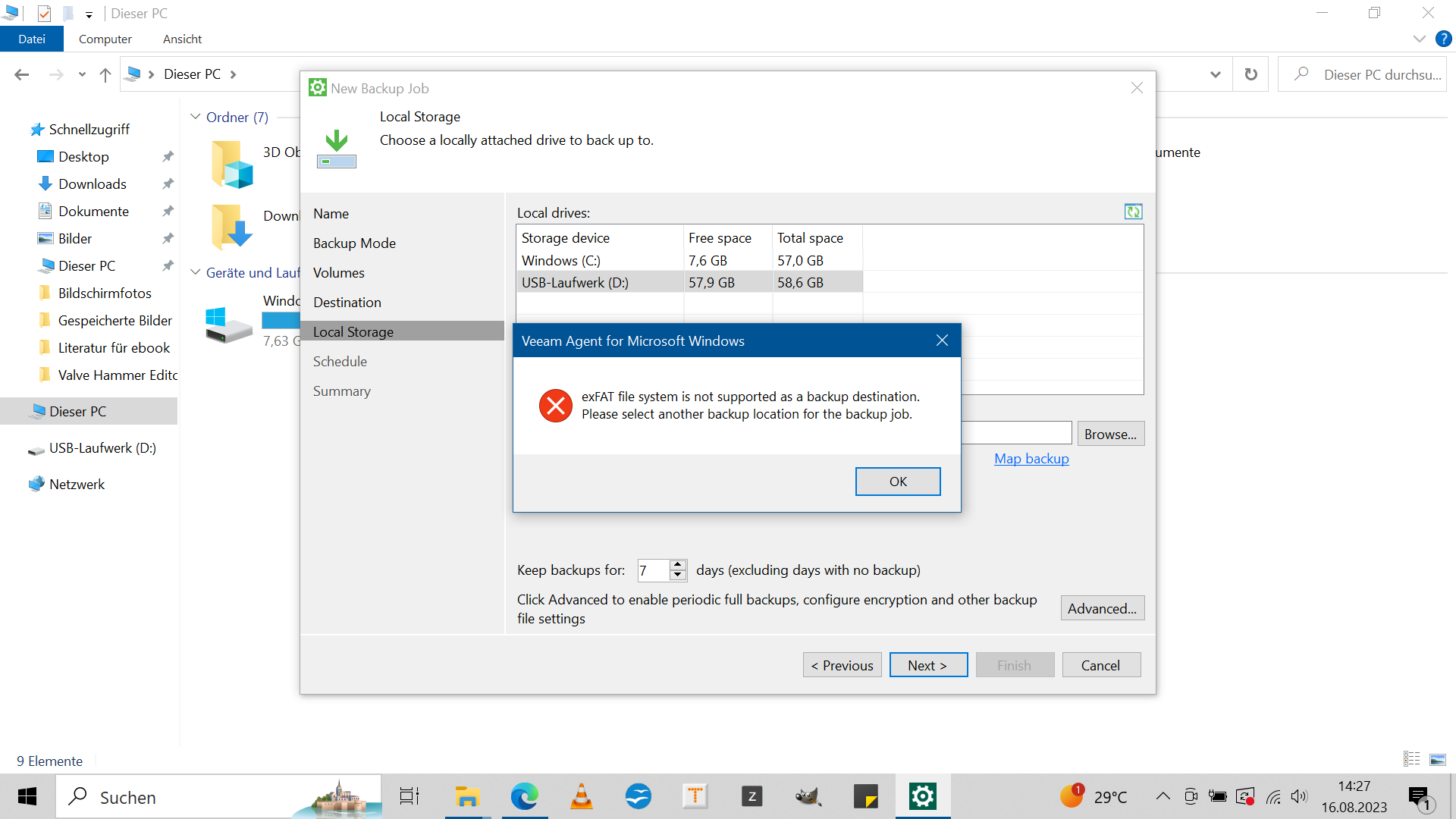The image size is (1456, 819).
Task: Select USB-Laufwerk (D:) in navigation pane
Action: [102, 448]
